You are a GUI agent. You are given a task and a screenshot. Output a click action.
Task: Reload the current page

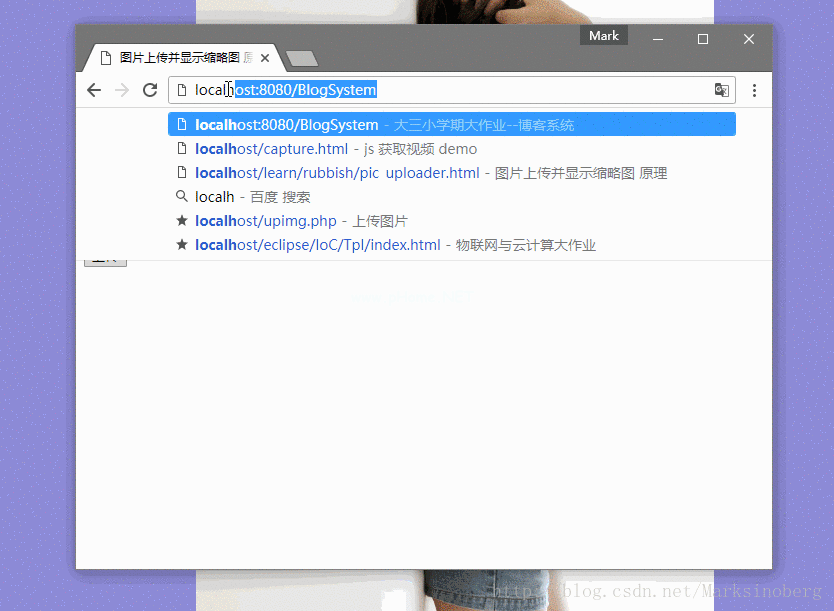point(150,90)
